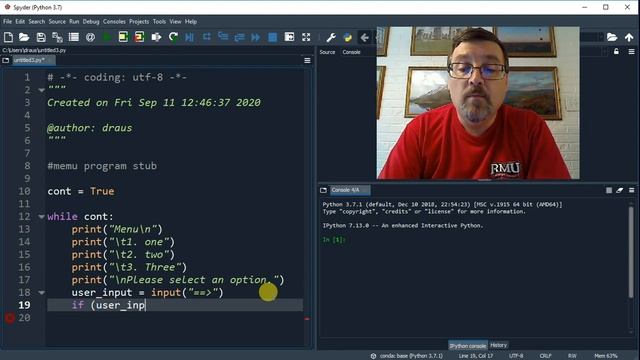The image size is (640, 360).
Task: Continue execution until next breakpoint
Action: [x=256, y=38]
